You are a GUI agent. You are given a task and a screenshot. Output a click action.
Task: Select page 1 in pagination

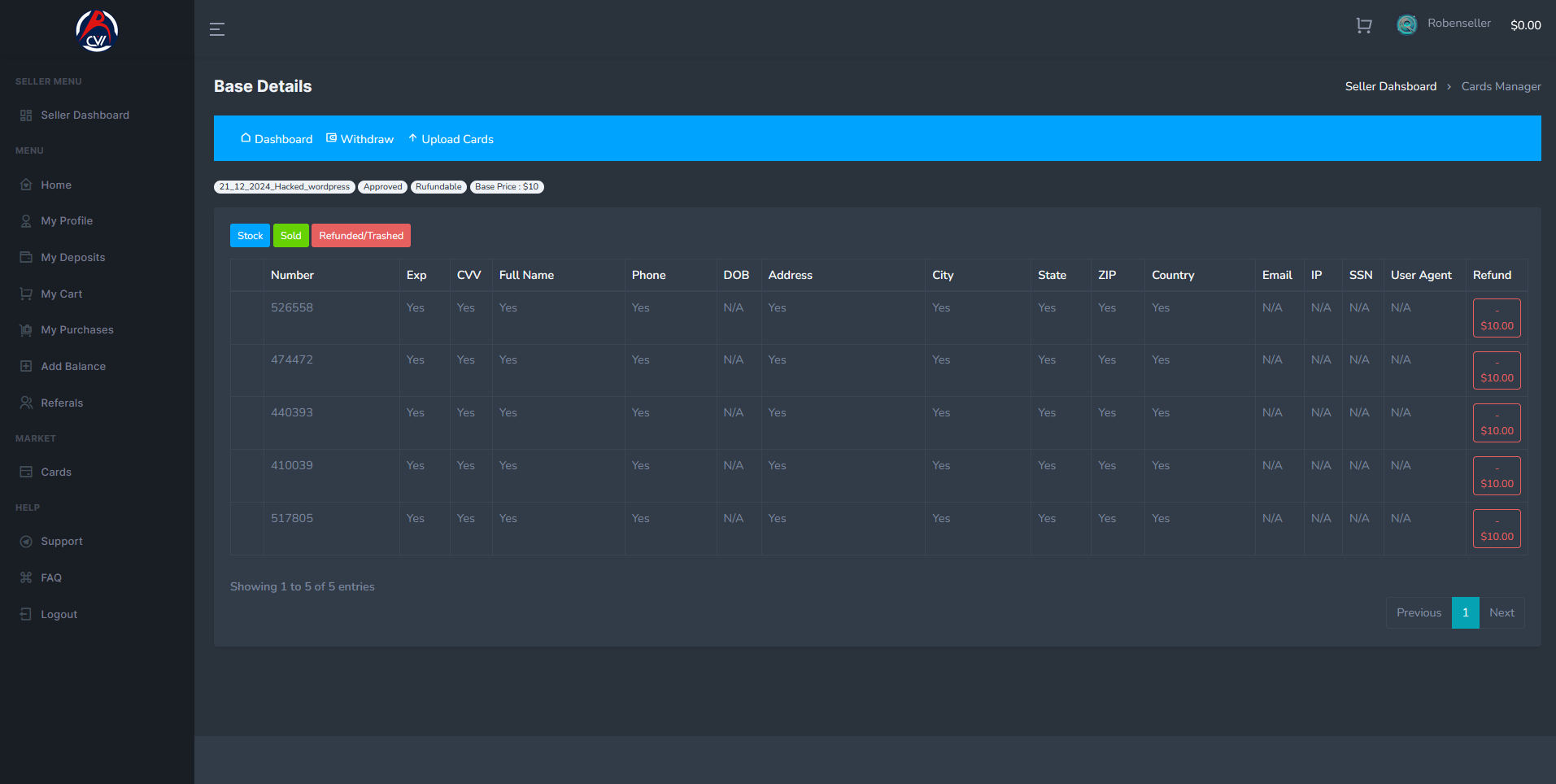click(1466, 613)
